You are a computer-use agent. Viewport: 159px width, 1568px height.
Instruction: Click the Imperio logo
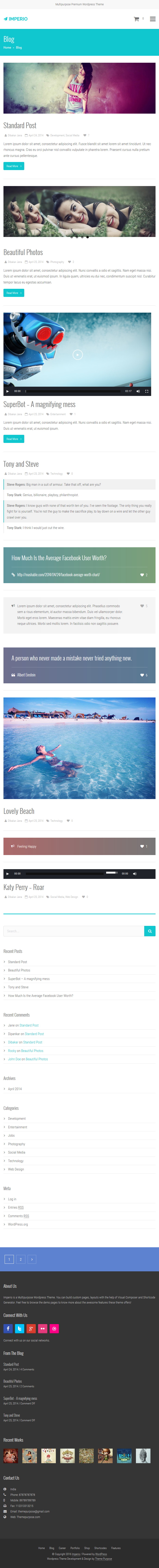point(15,19)
